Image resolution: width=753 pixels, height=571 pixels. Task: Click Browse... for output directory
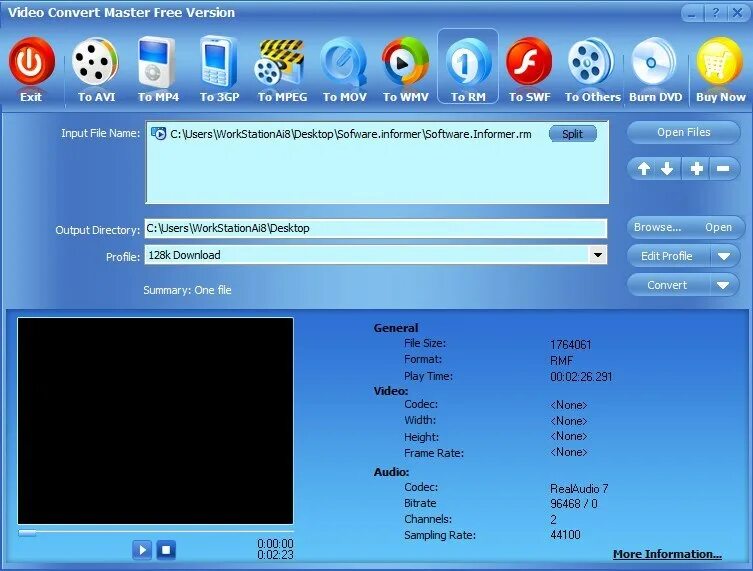coord(657,228)
